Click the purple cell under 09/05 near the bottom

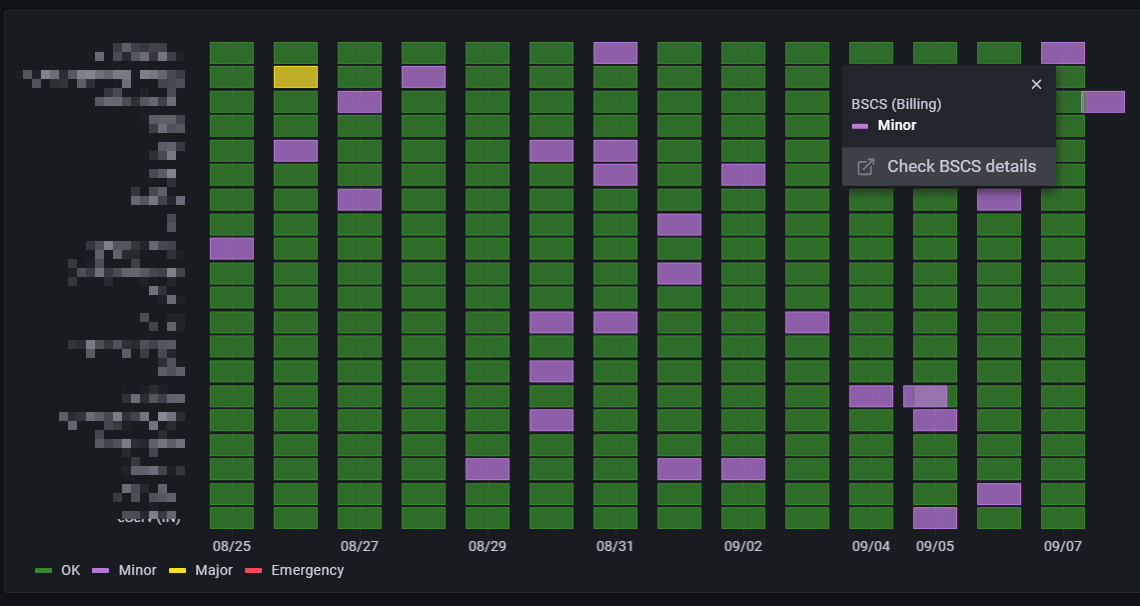[936, 518]
